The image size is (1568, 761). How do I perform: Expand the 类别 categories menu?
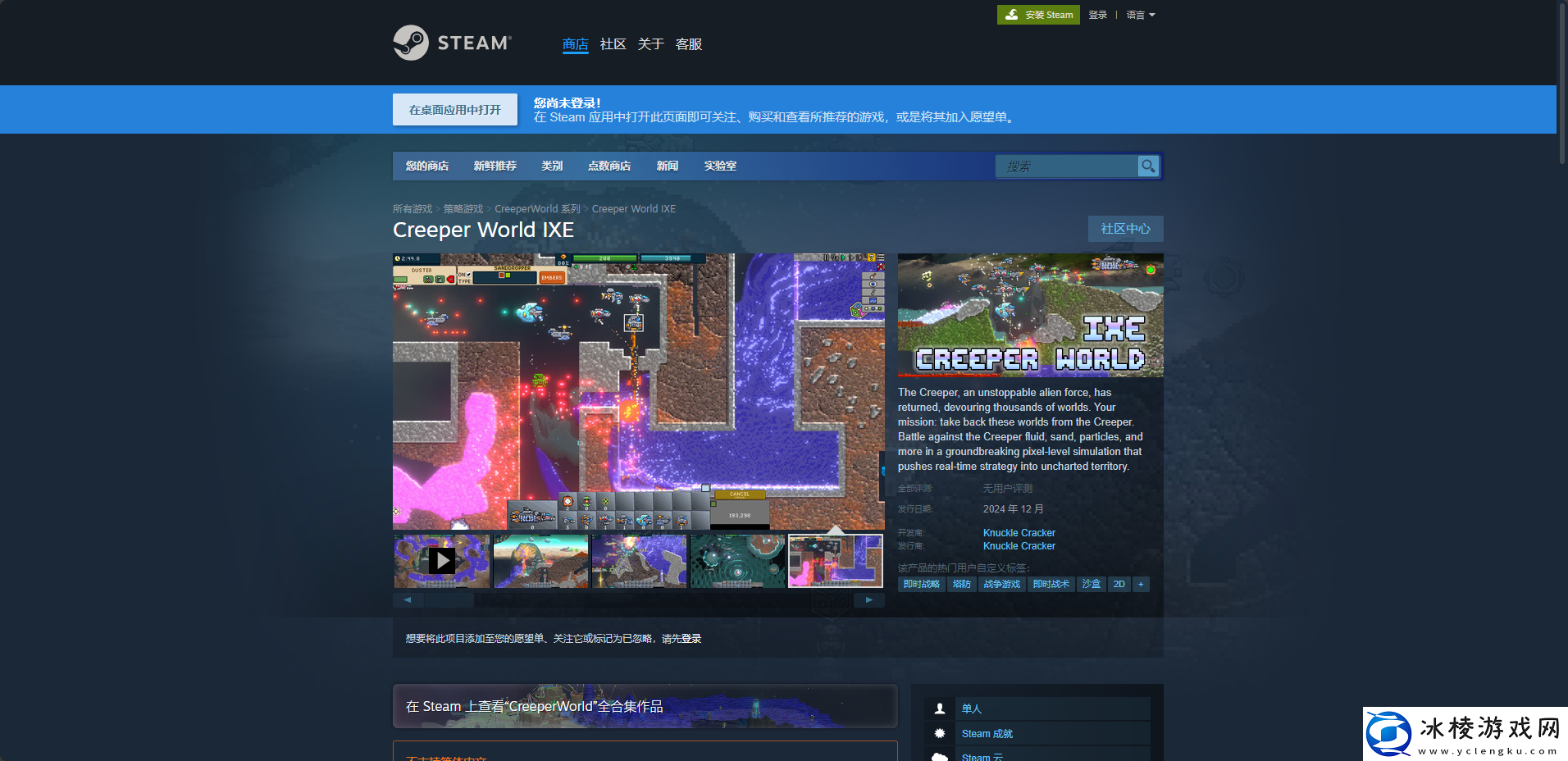click(x=552, y=166)
